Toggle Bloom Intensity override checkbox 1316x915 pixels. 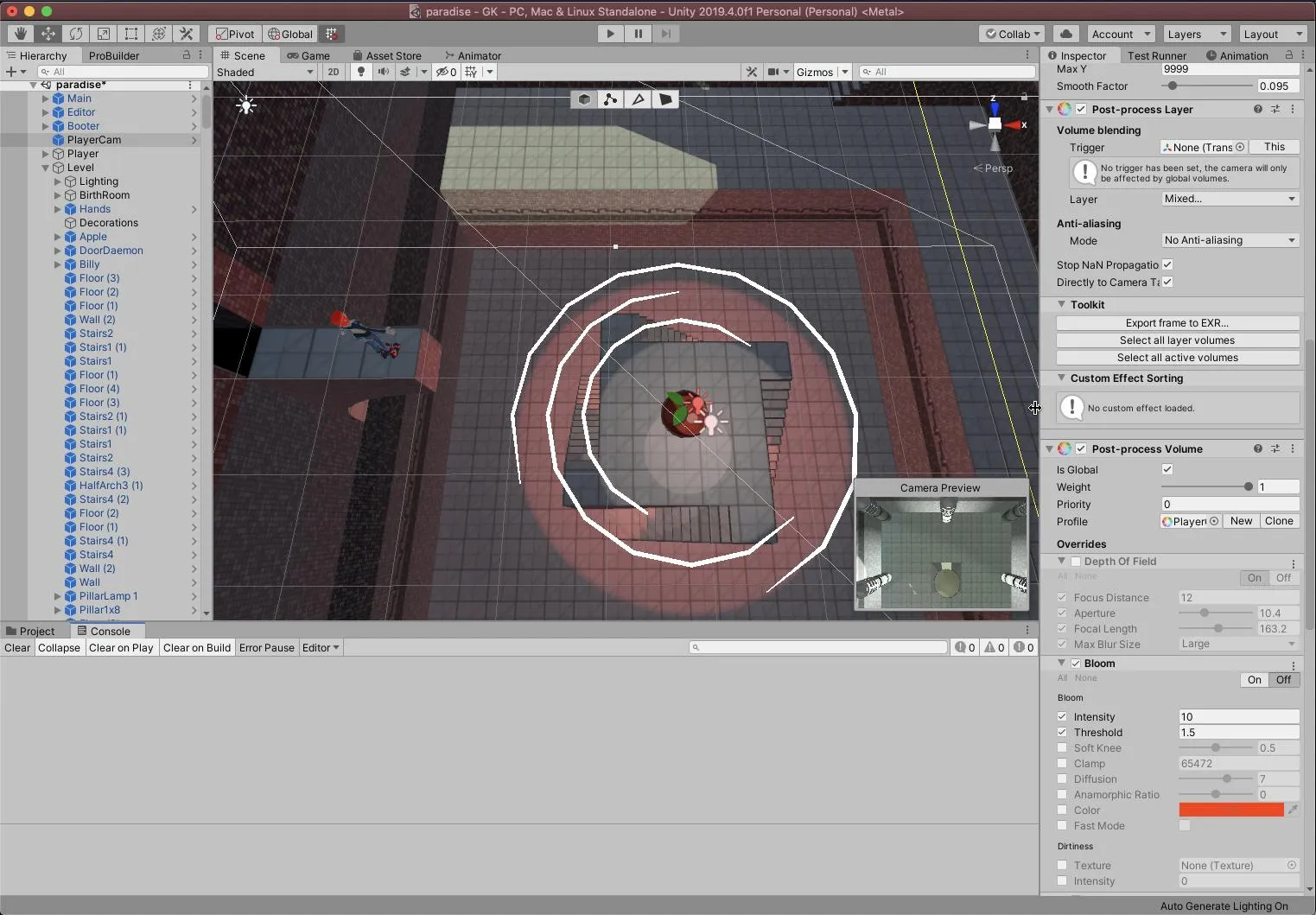point(1062,716)
